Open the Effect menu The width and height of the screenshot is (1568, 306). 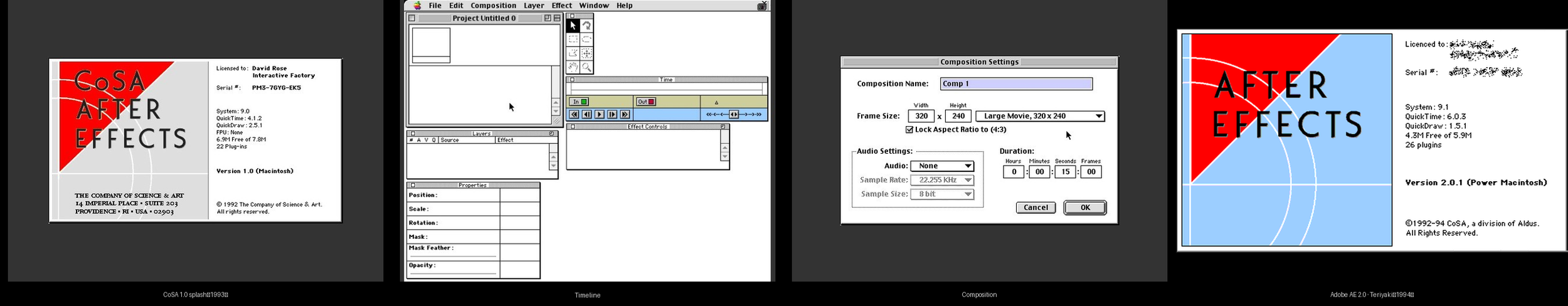coord(561,6)
